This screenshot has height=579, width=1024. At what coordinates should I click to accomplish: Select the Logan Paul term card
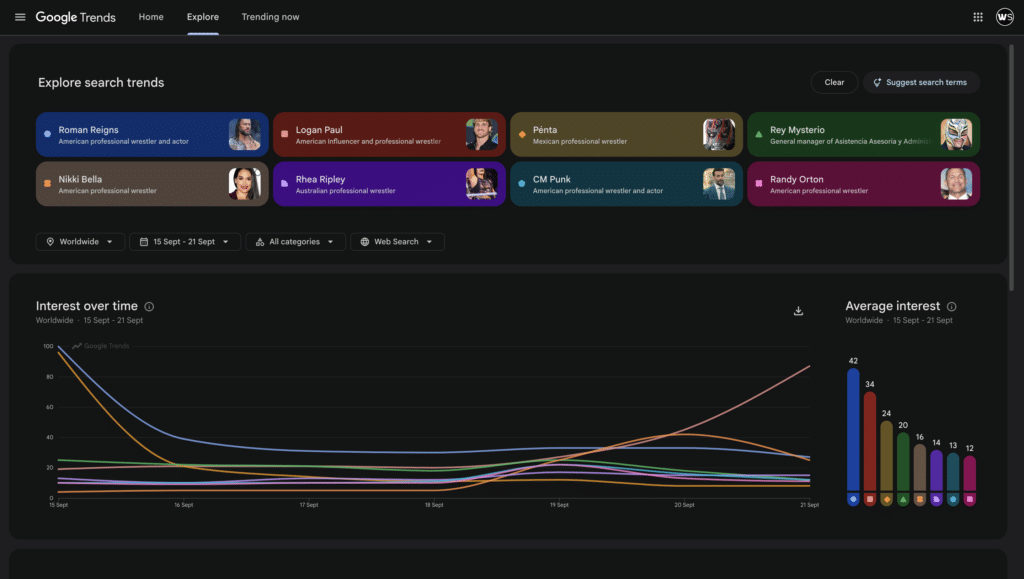click(x=389, y=134)
